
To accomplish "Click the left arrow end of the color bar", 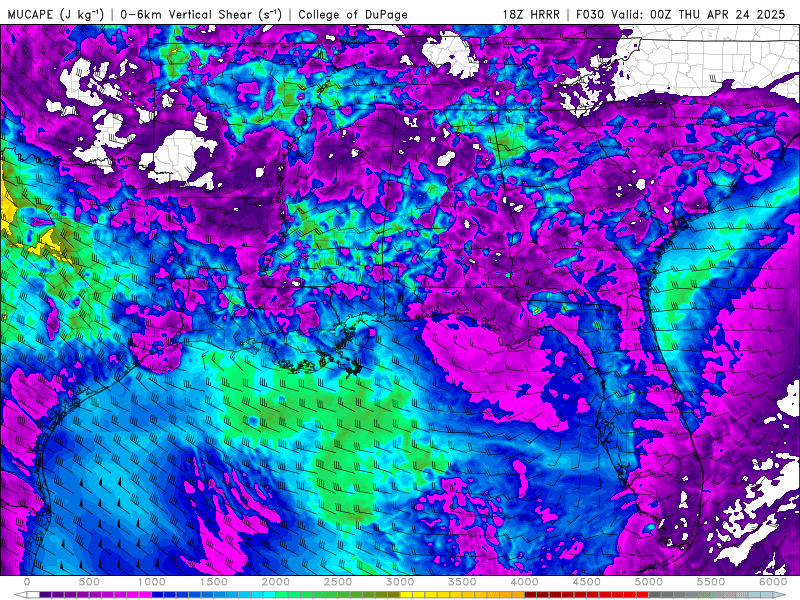I will pos(20,595).
